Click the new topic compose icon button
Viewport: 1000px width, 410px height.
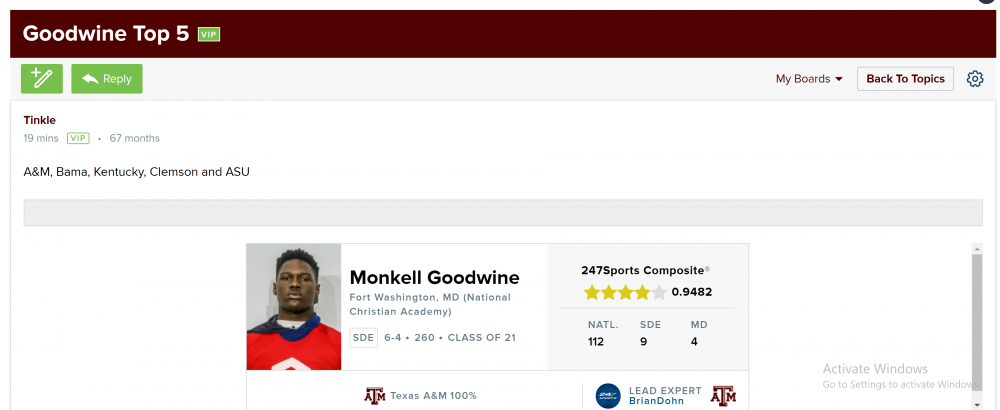tap(42, 79)
